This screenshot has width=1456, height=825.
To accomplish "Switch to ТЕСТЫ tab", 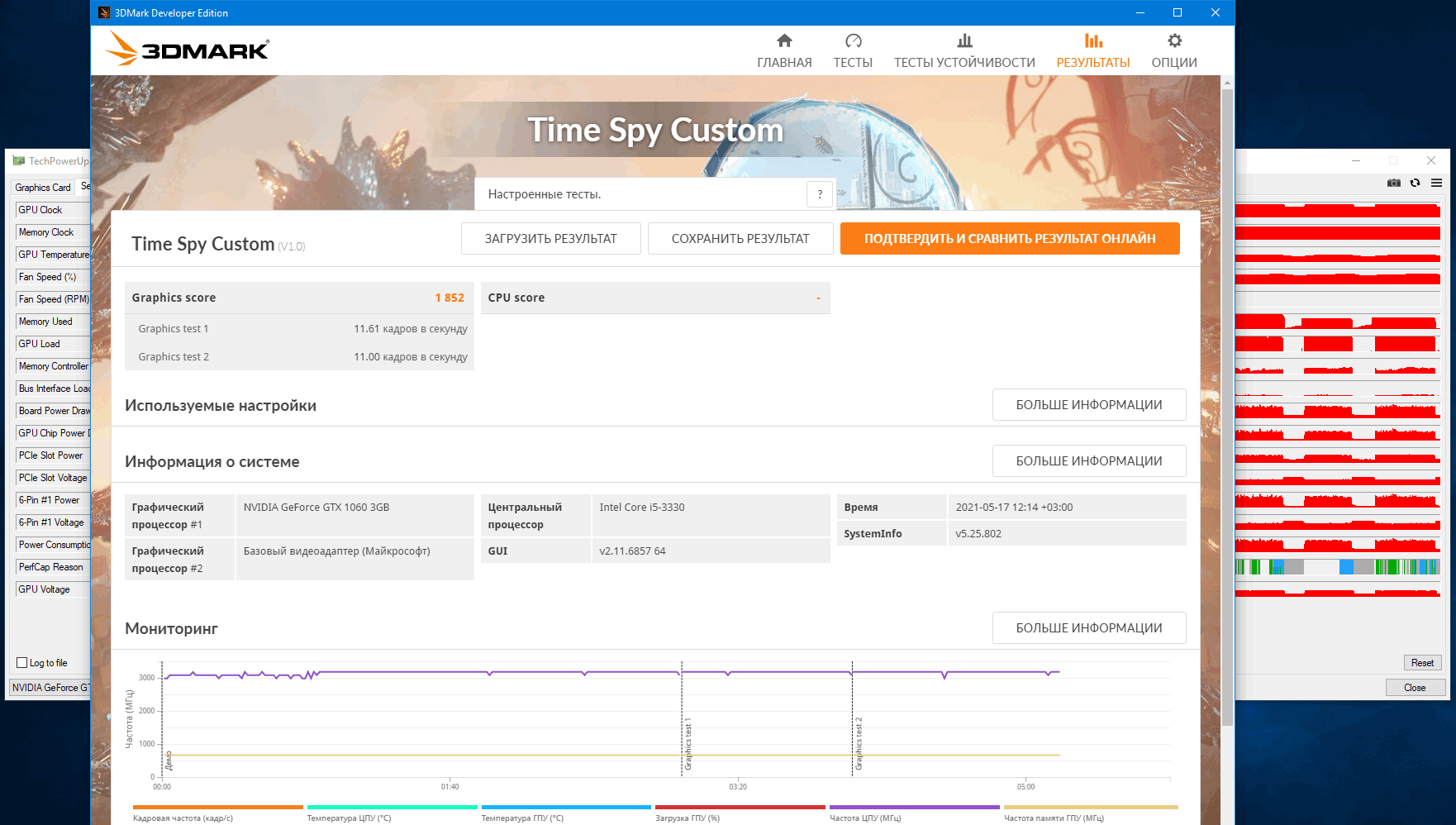I will tap(853, 63).
